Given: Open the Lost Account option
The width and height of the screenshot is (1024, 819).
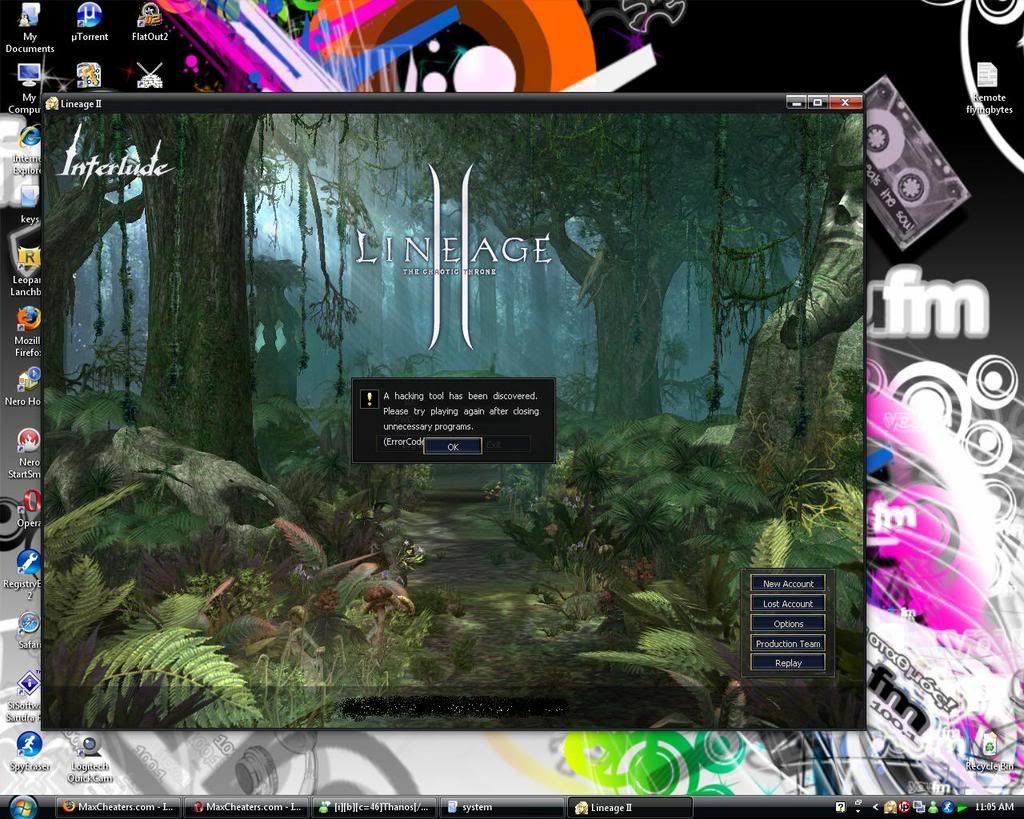Looking at the screenshot, I should point(788,604).
